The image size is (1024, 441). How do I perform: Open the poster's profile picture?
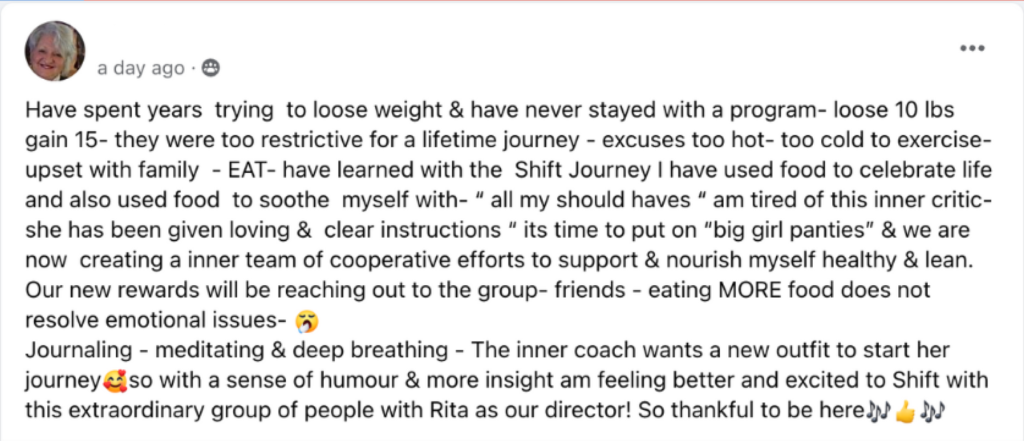(x=54, y=52)
